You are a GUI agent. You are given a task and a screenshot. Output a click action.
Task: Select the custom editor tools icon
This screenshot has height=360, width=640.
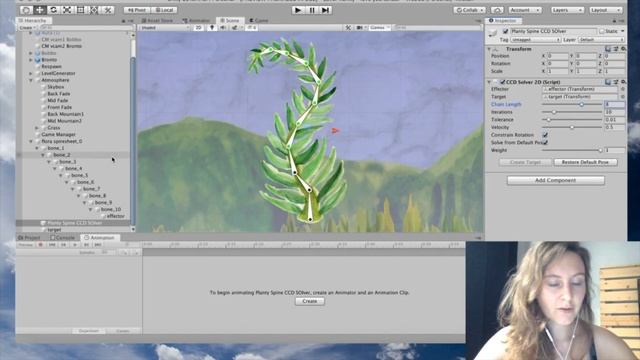pos(108,10)
